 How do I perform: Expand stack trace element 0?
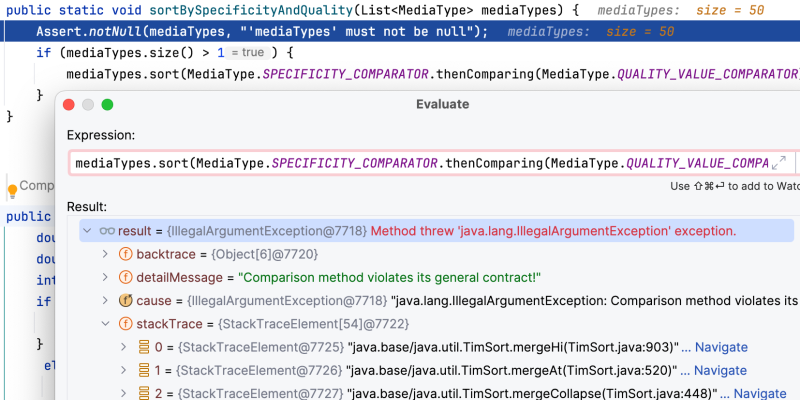point(125,347)
